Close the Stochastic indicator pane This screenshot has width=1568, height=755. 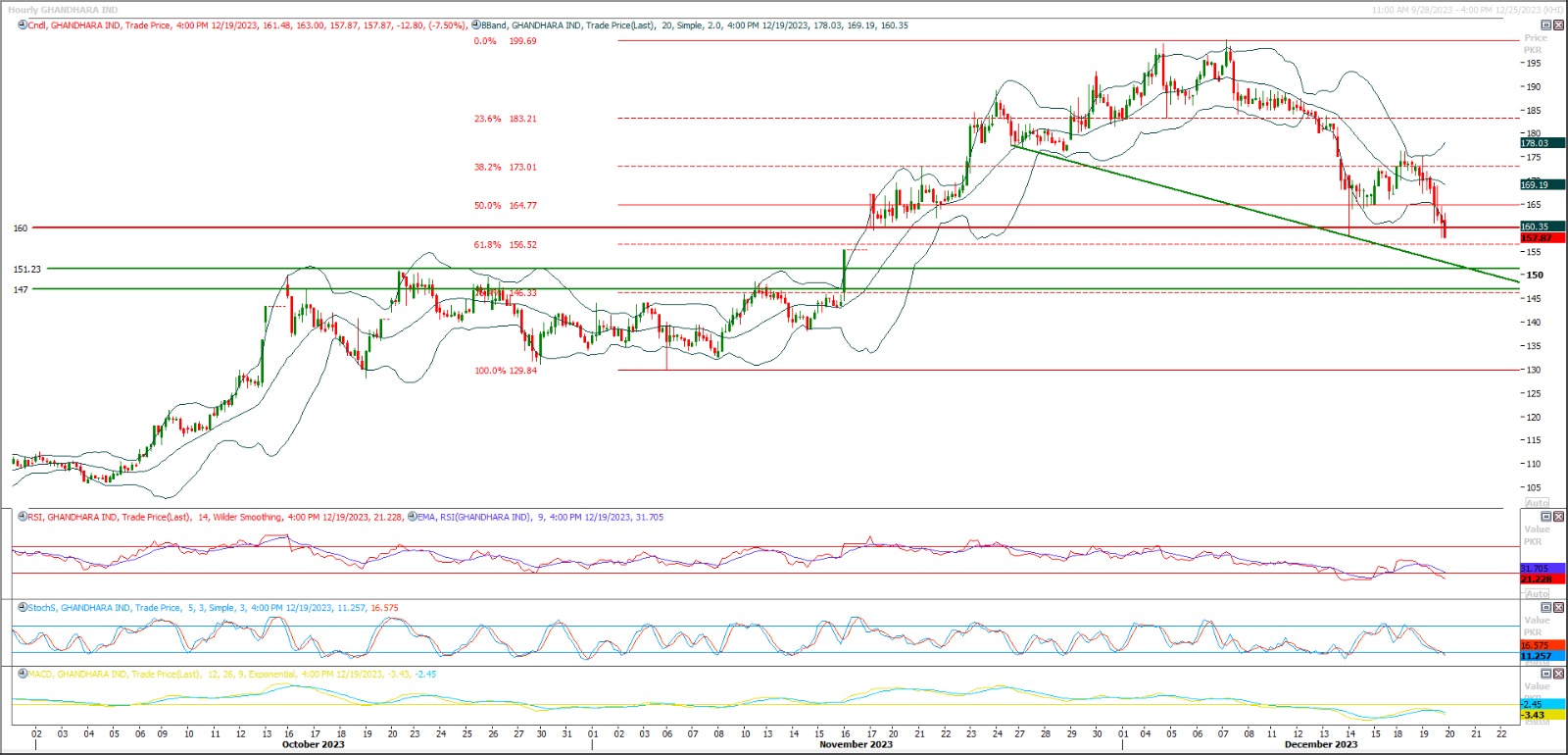click(x=1558, y=608)
